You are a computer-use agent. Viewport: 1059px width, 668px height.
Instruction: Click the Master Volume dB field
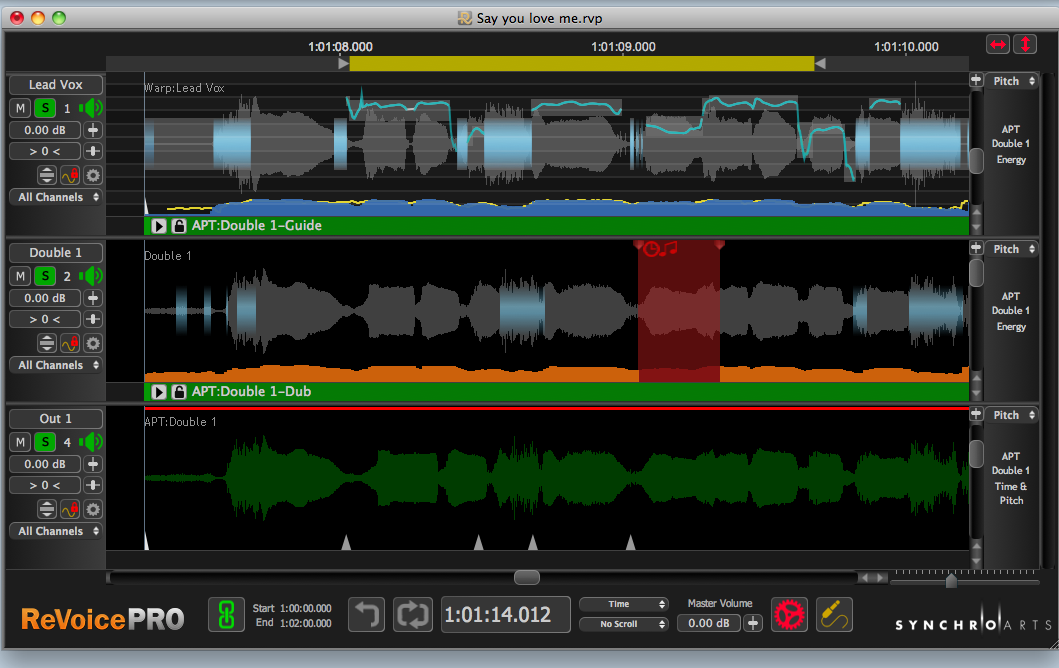(708, 623)
